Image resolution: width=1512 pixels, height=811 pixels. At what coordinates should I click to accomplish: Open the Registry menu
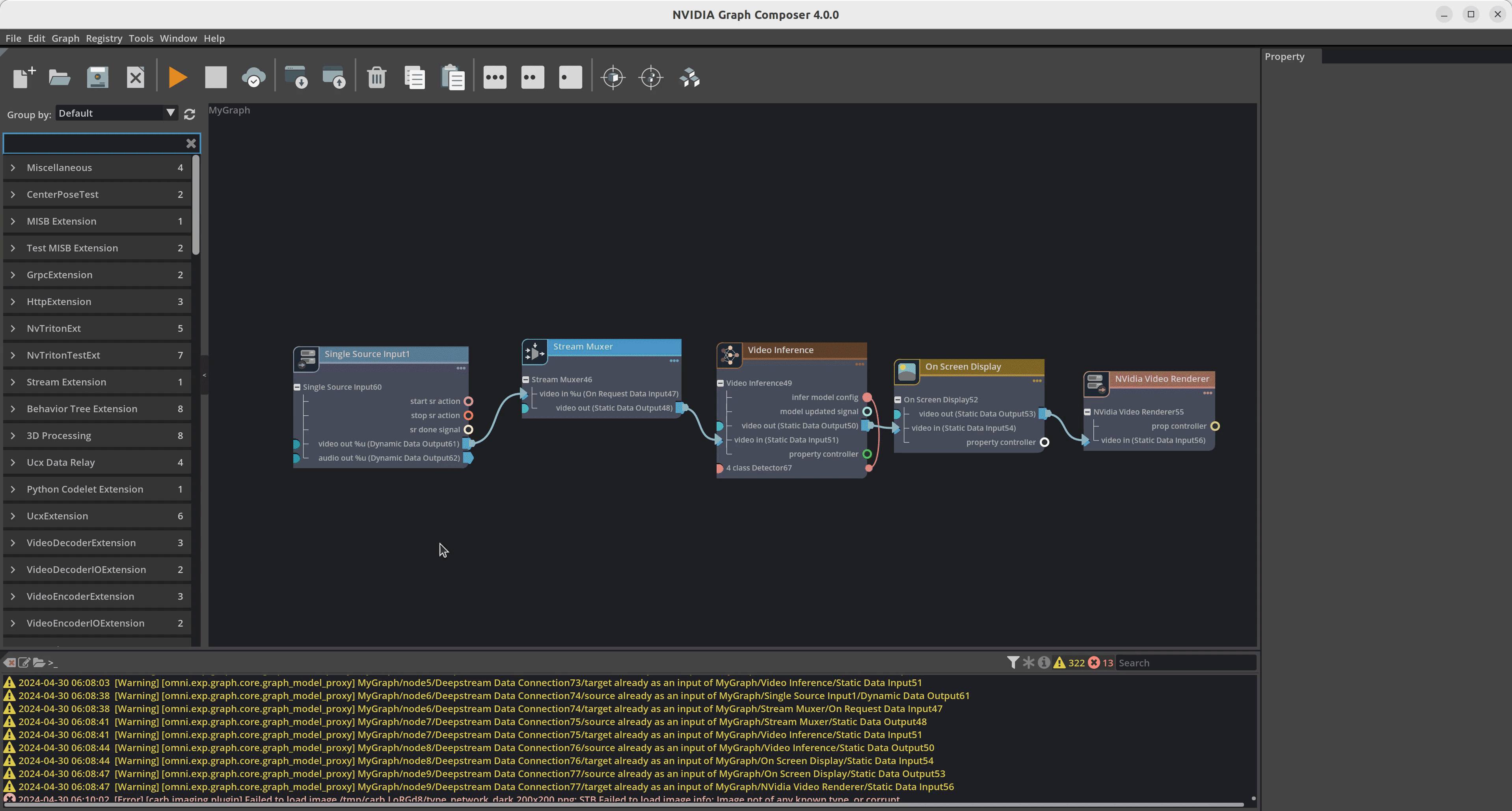(x=104, y=38)
